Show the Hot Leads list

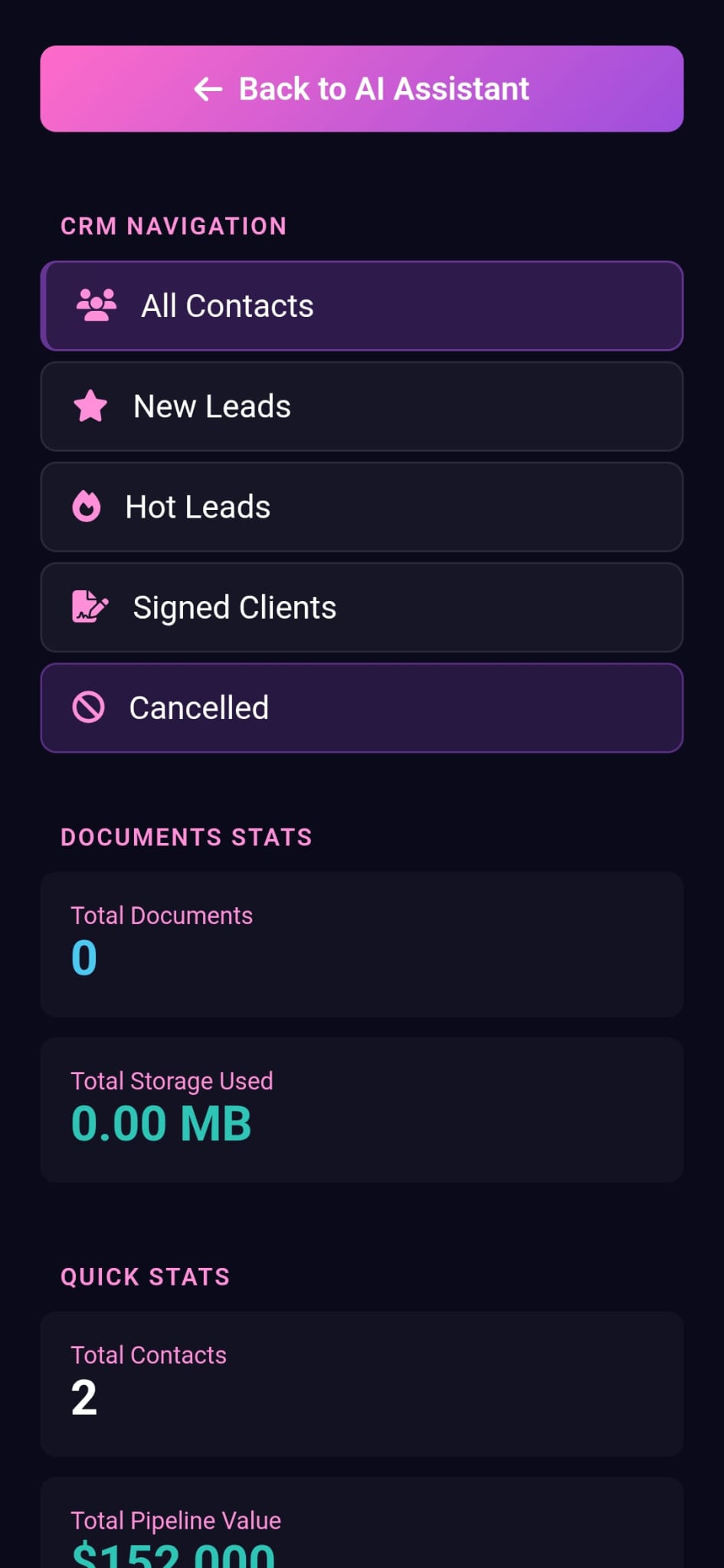(x=362, y=507)
